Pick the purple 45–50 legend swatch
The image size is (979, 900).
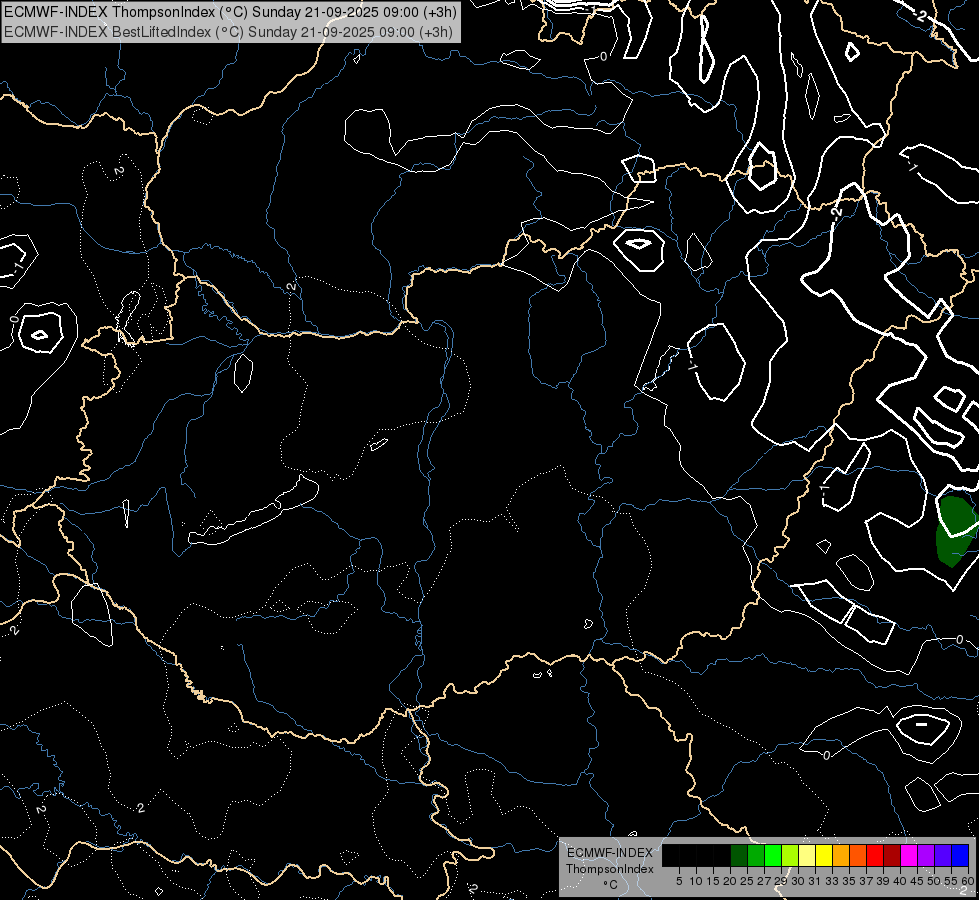pos(926,856)
